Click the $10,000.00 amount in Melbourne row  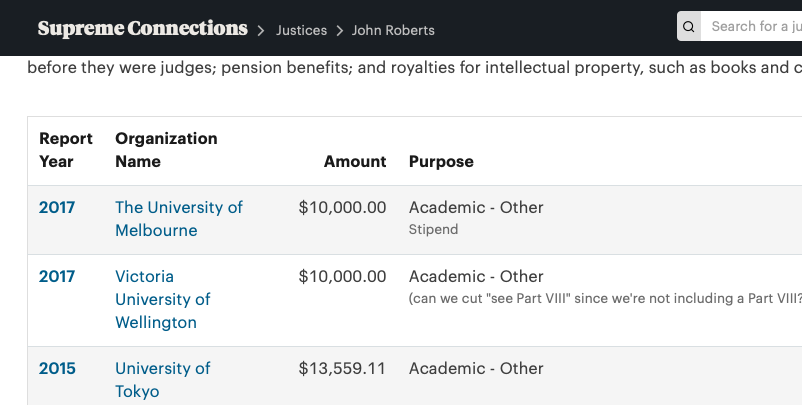click(342, 208)
